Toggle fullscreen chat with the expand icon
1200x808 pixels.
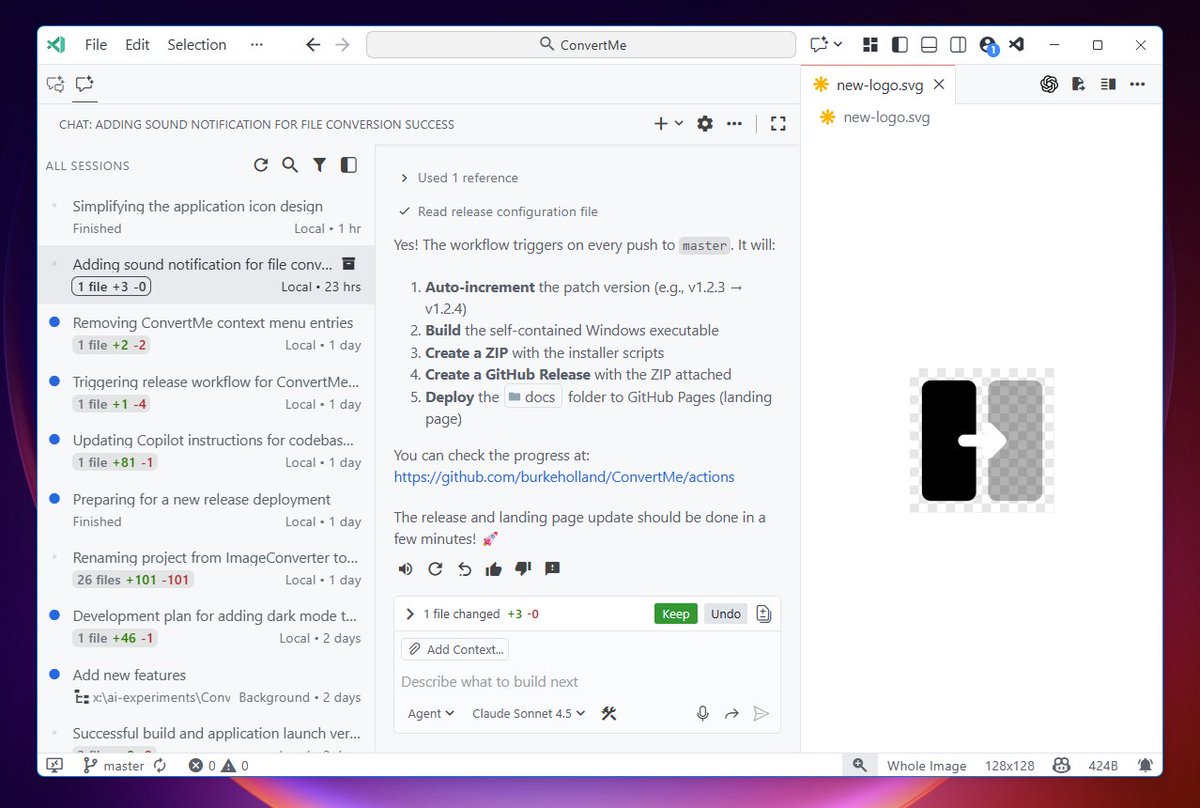point(778,123)
